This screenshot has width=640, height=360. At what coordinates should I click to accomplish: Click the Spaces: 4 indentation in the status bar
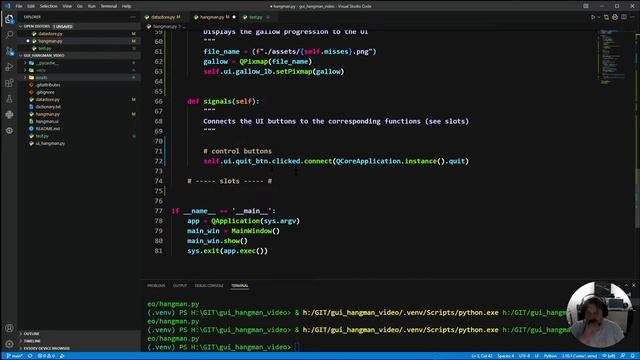click(506, 356)
